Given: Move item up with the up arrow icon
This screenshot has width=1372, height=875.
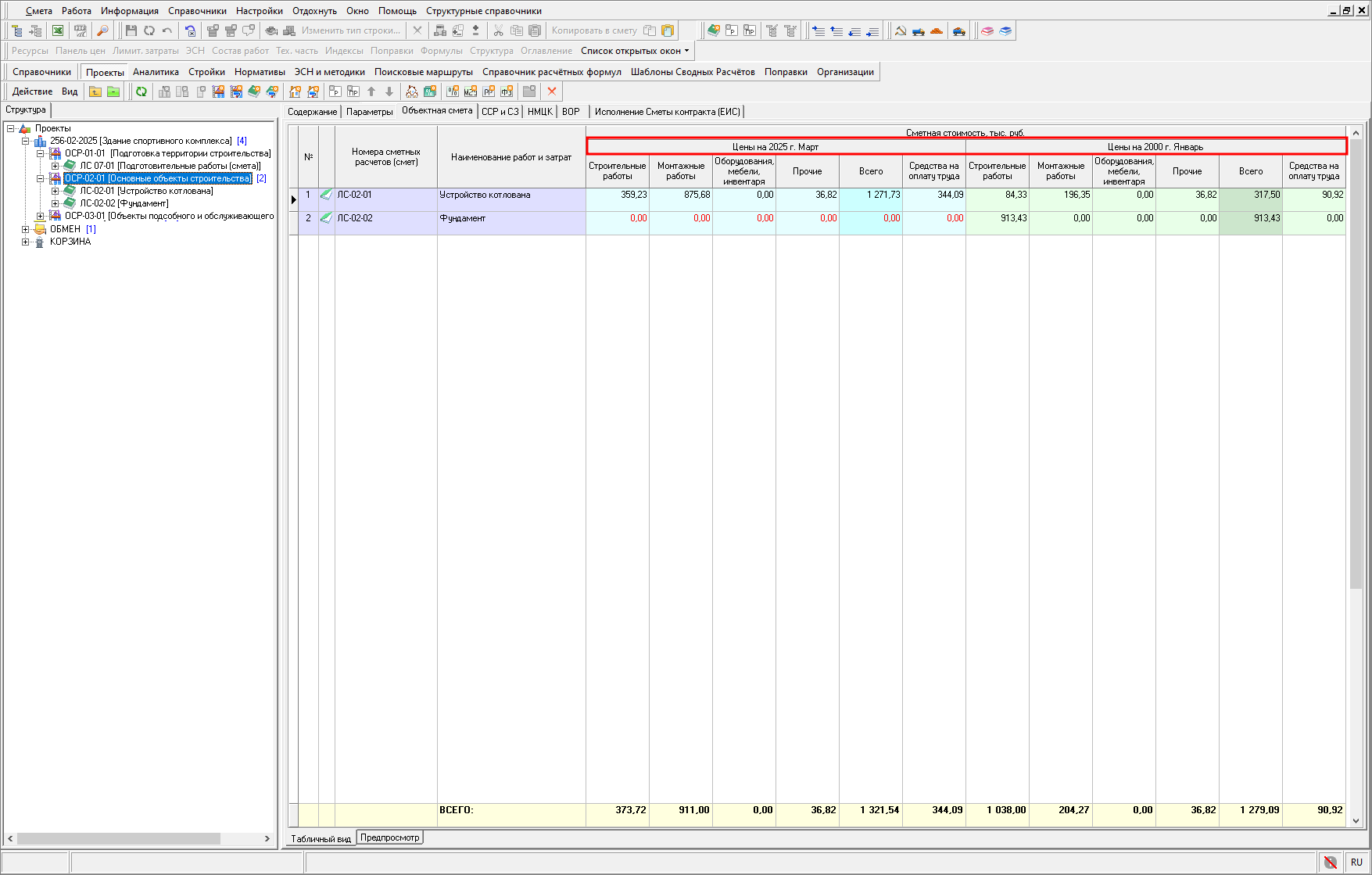Looking at the screenshot, I should [x=371, y=91].
